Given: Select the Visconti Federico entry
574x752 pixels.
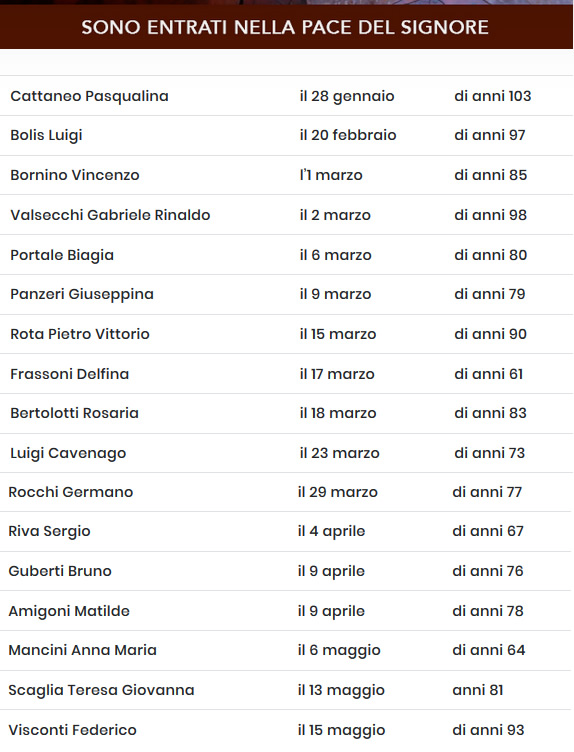Looking at the screenshot, I should click(x=72, y=730).
